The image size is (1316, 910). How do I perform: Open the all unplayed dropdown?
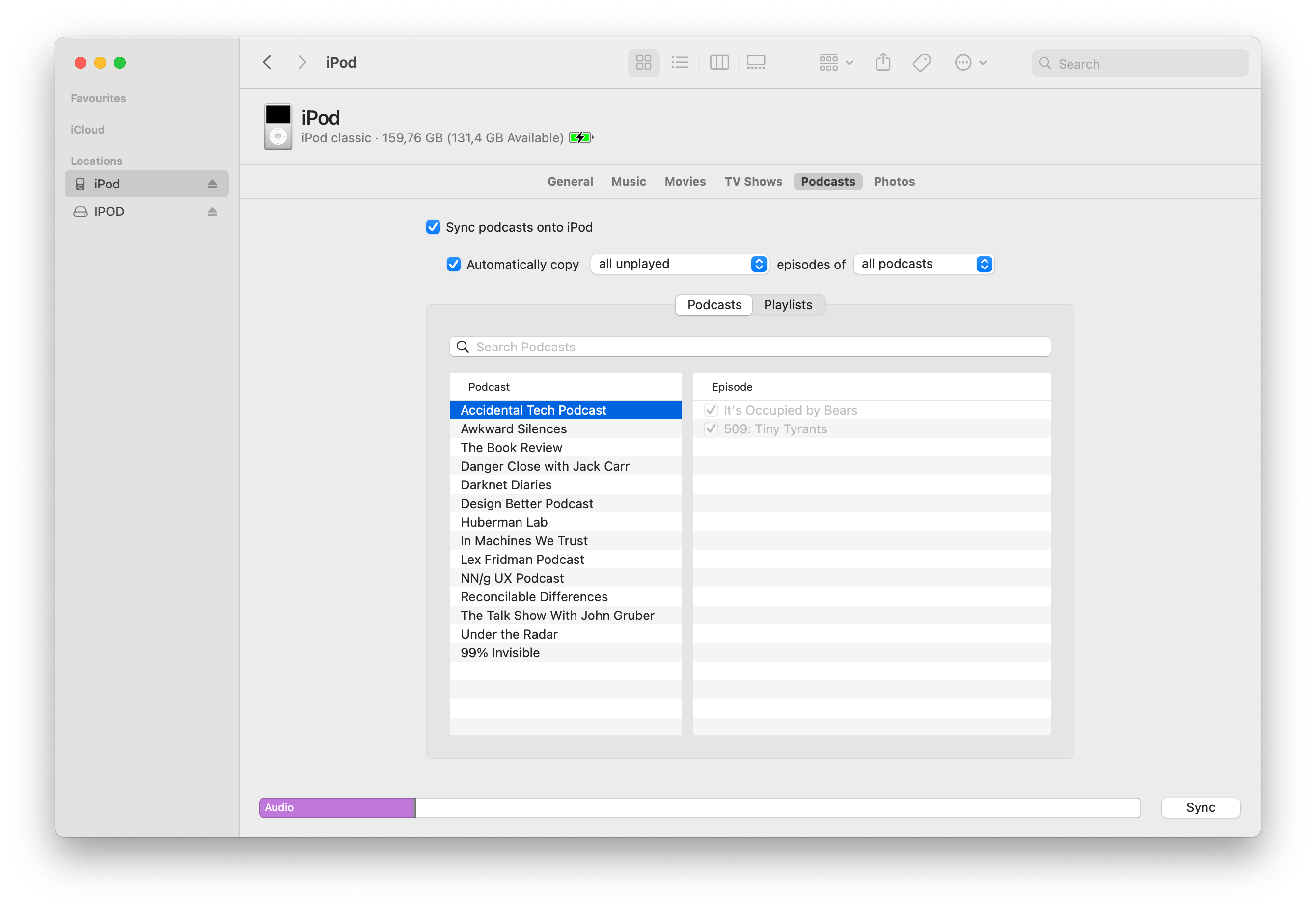click(680, 264)
